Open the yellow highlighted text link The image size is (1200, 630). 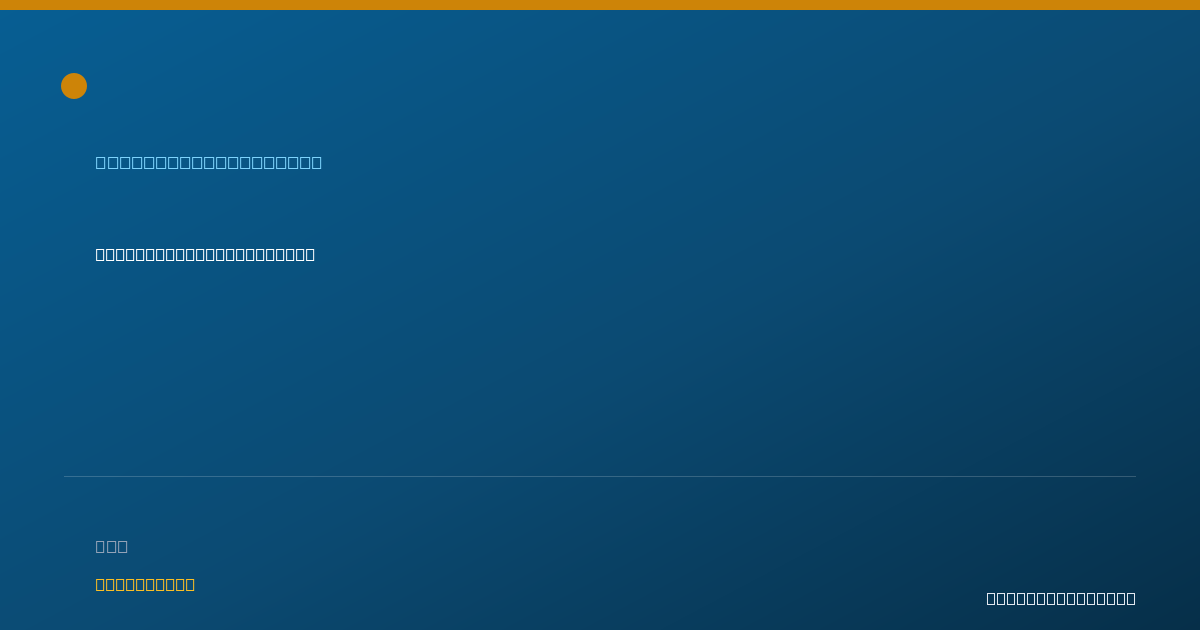click(145, 584)
